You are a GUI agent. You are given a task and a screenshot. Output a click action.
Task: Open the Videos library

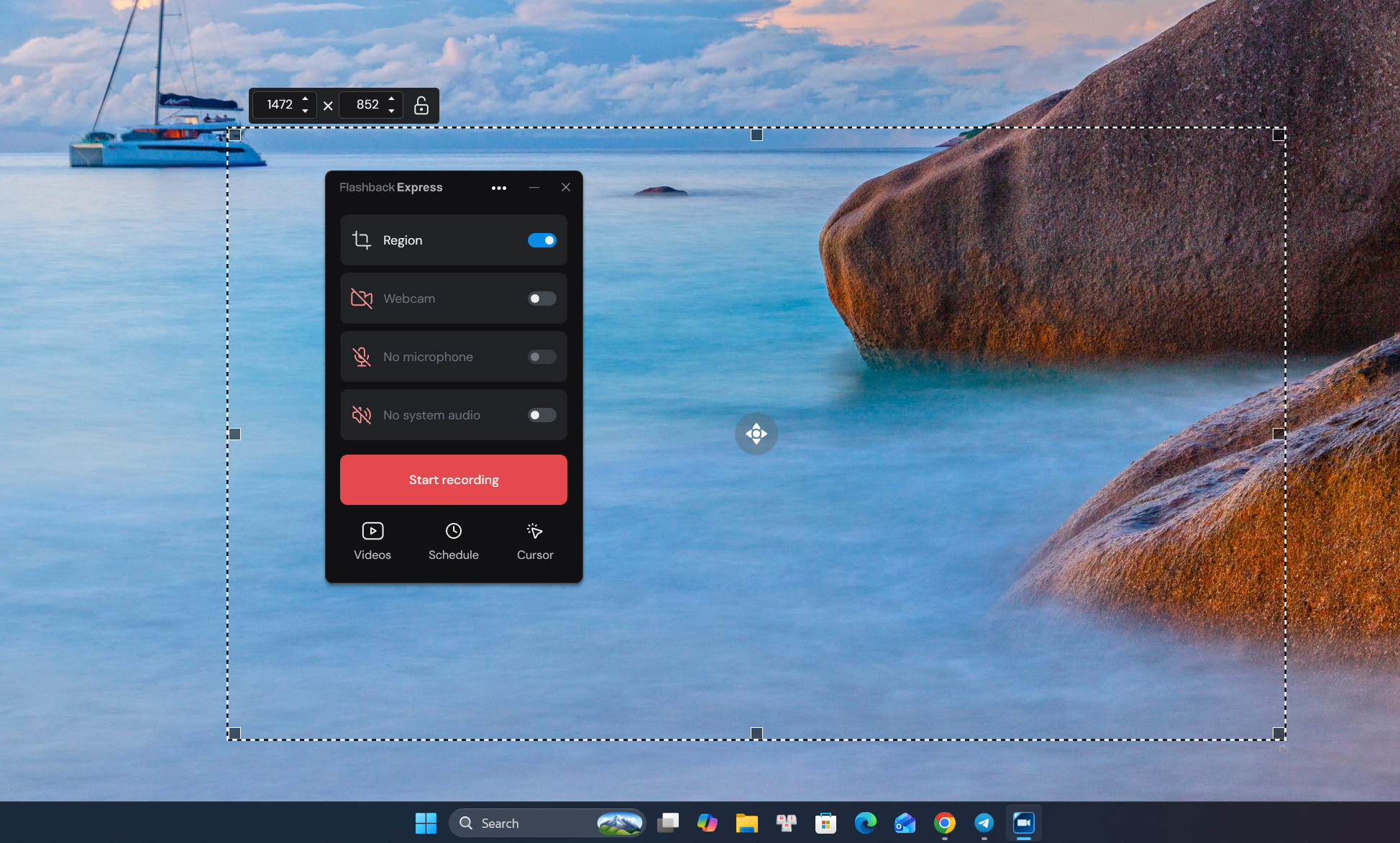(x=372, y=541)
